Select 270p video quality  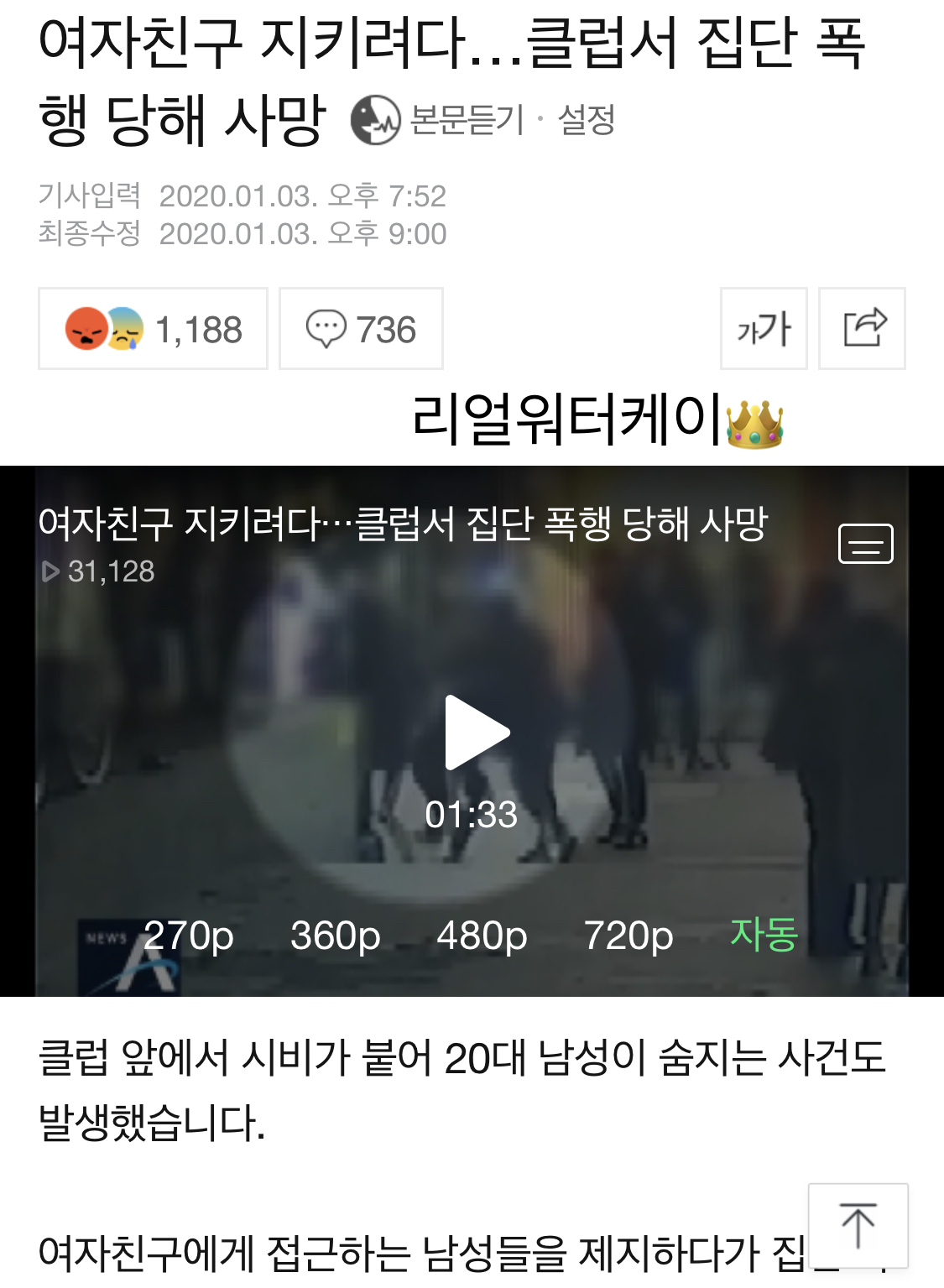189,935
